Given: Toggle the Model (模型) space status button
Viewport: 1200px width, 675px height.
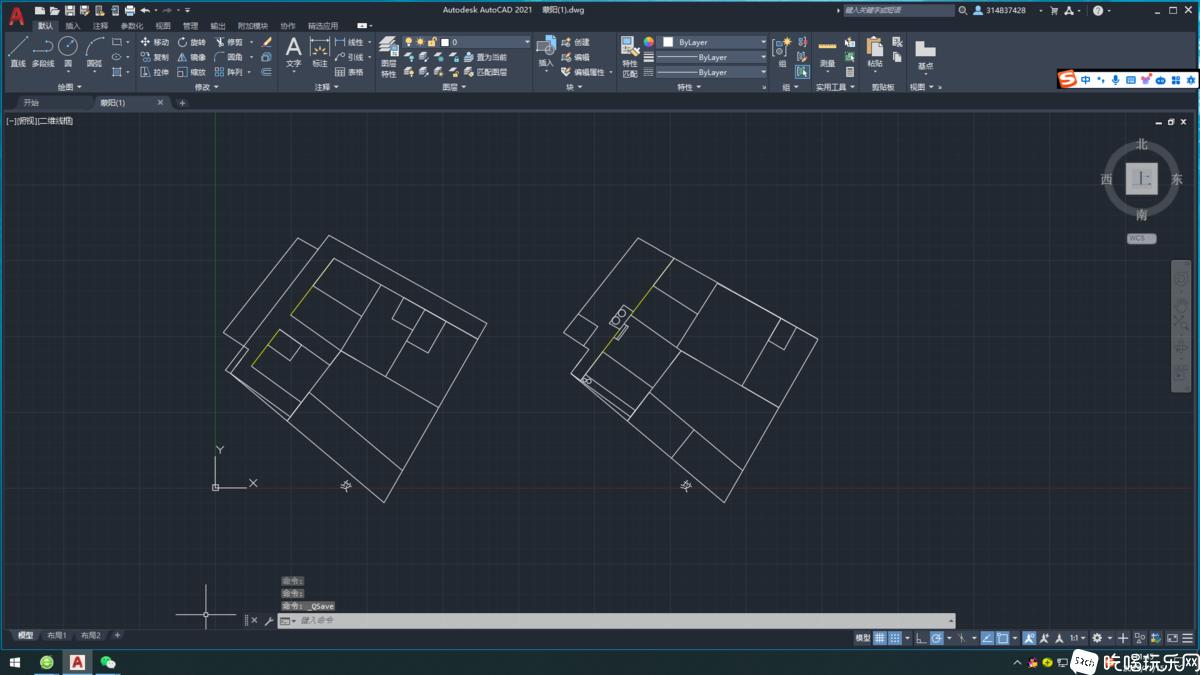Looking at the screenshot, I should click(x=862, y=638).
